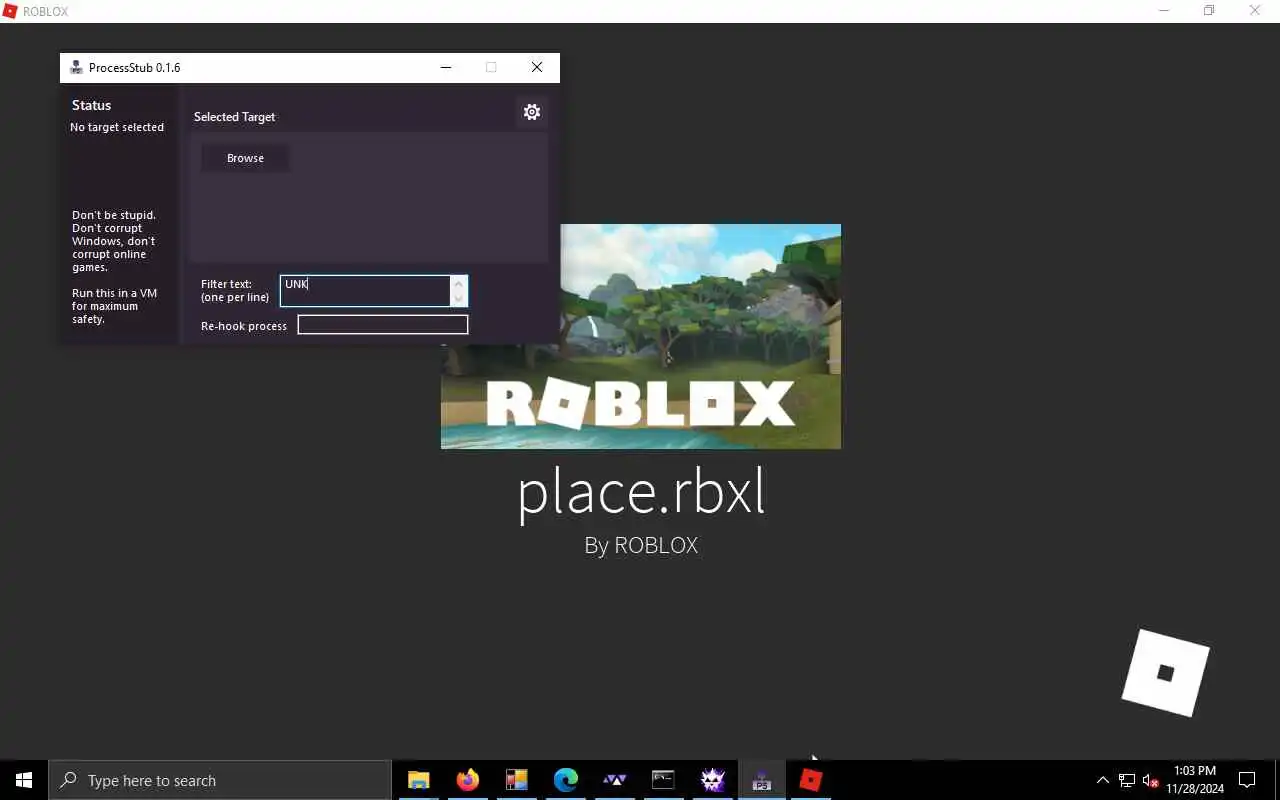This screenshot has height=800, width=1280.
Task: Show hidden system tray icons
Action: point(1103,780)
